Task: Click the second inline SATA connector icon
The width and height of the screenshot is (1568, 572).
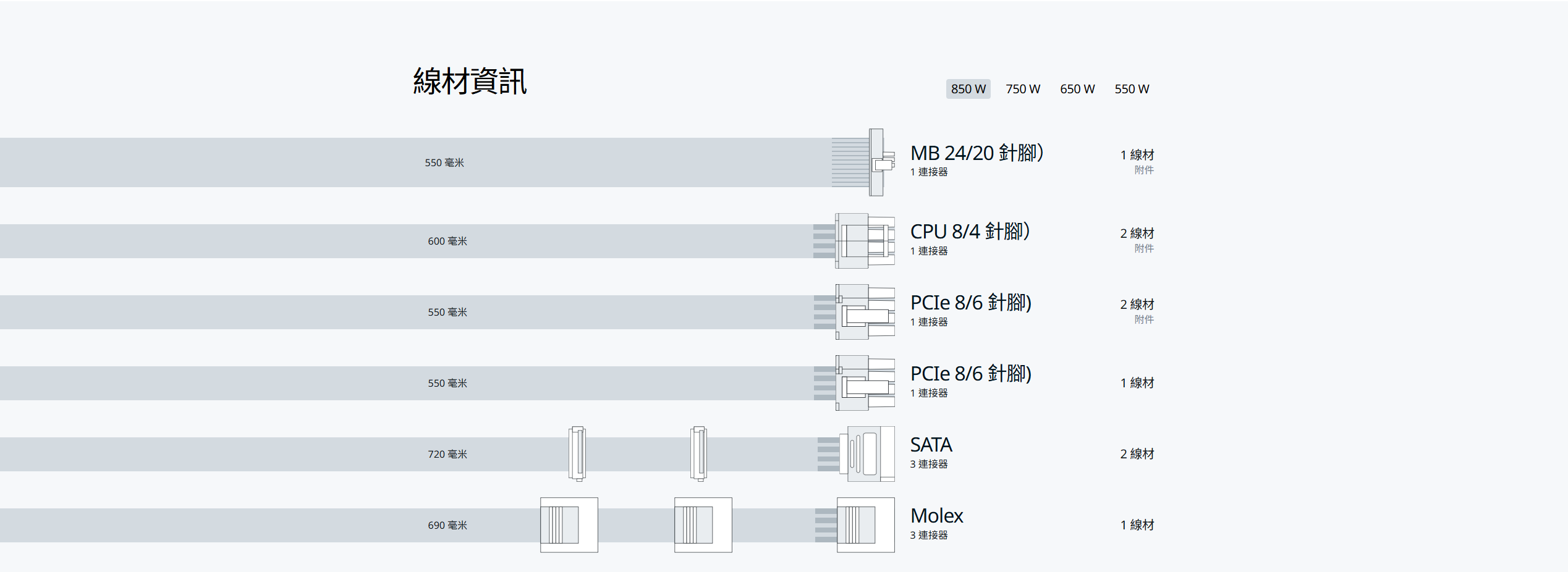Action: [699, 454]
